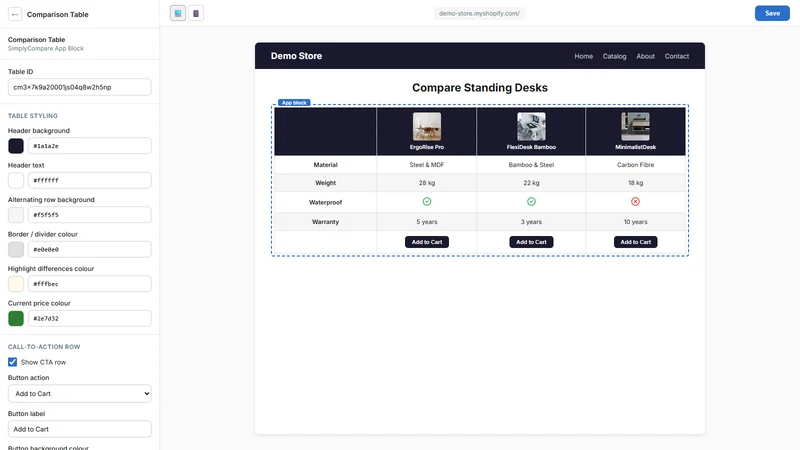Edit the #f5f5f5 alternating row hex field

pyautogui.click(x=90, y=215)
